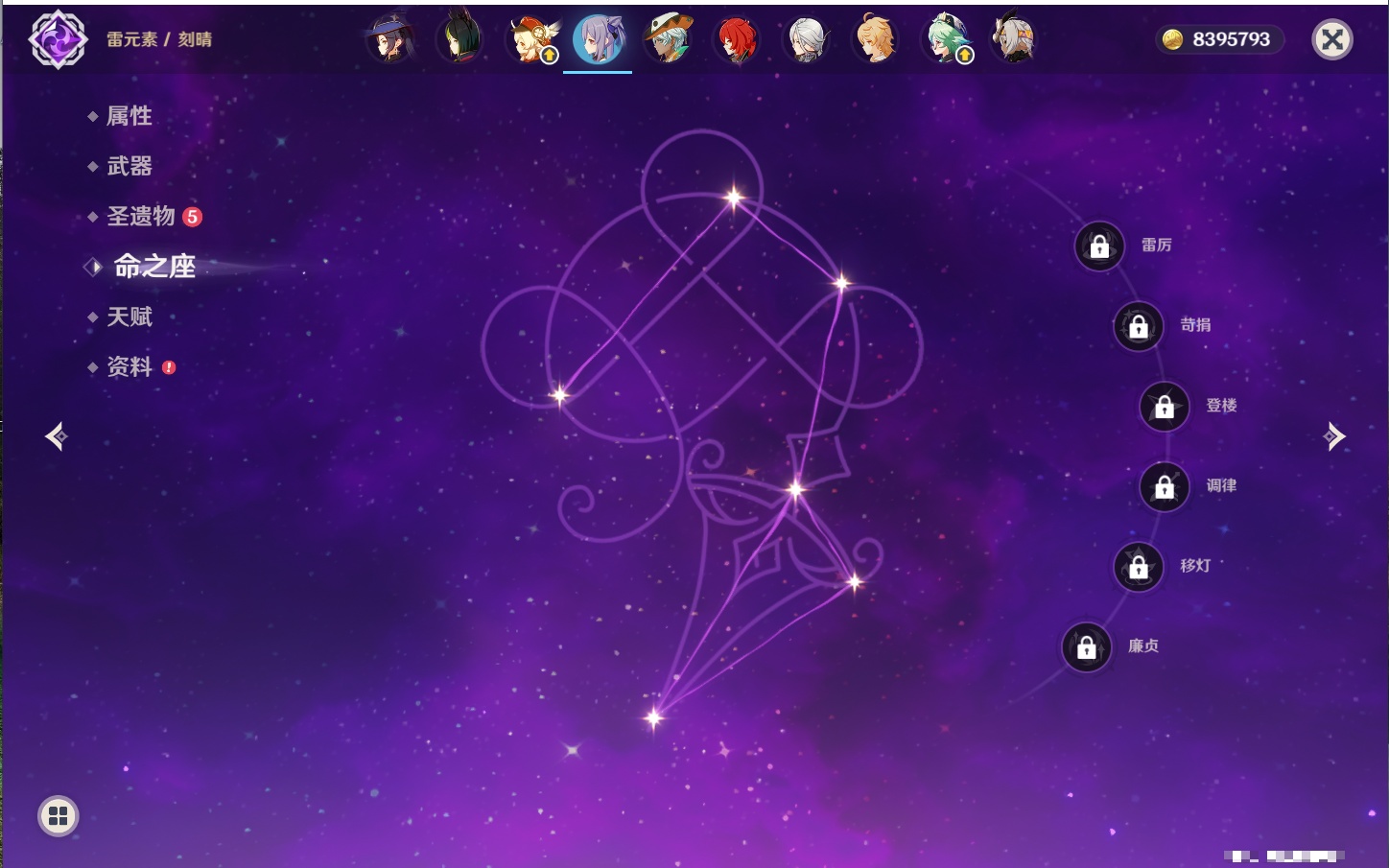Select the Mona avatar with witch hat

pos(391,39)
